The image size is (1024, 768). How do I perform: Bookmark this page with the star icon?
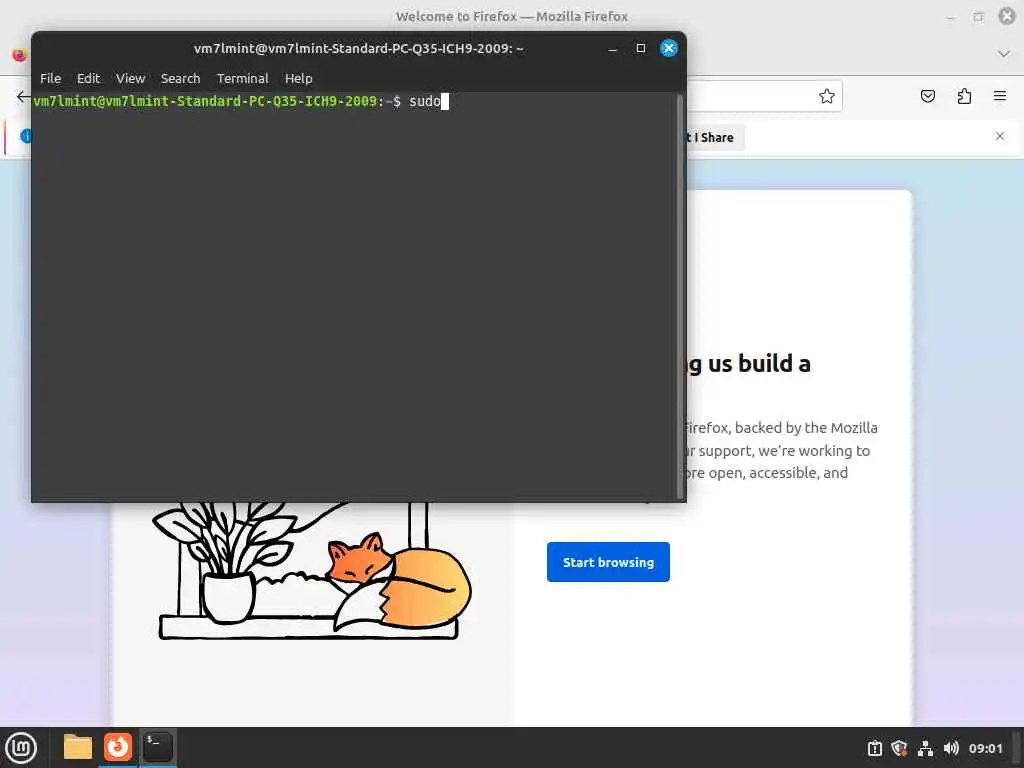(x=827, y=97)
